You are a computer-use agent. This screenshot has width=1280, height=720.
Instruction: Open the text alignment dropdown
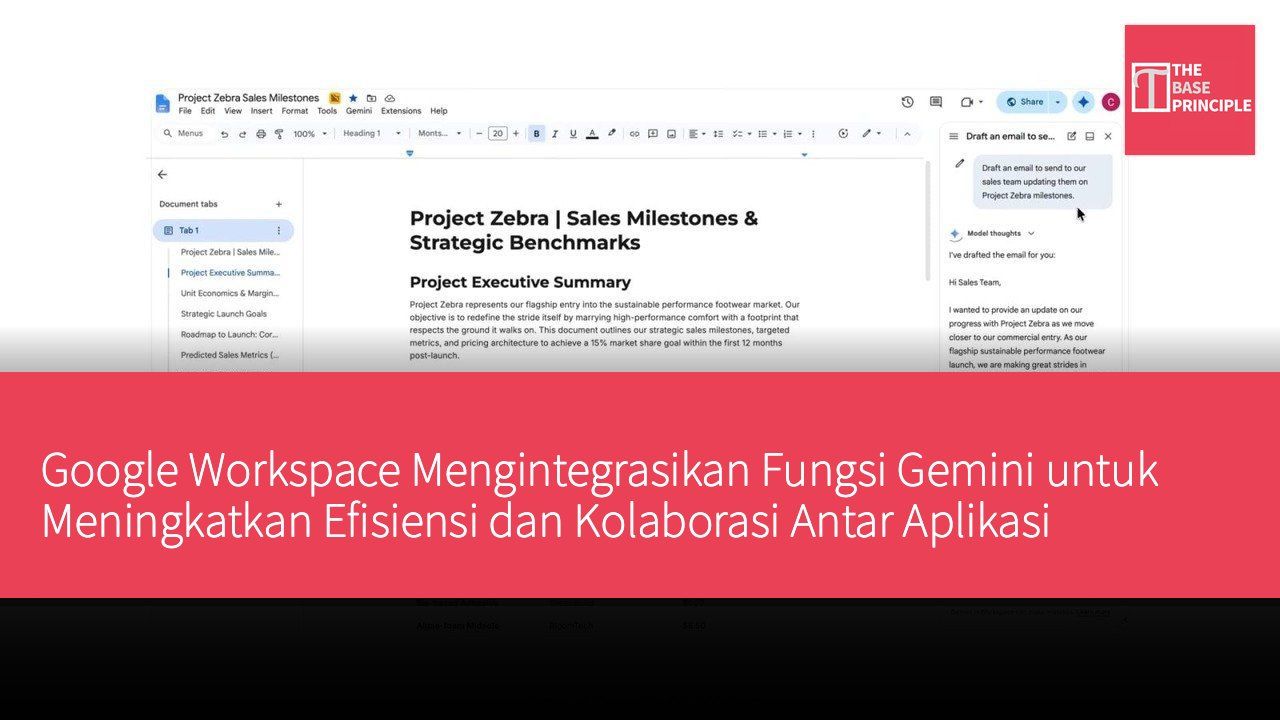pos(697,133)
